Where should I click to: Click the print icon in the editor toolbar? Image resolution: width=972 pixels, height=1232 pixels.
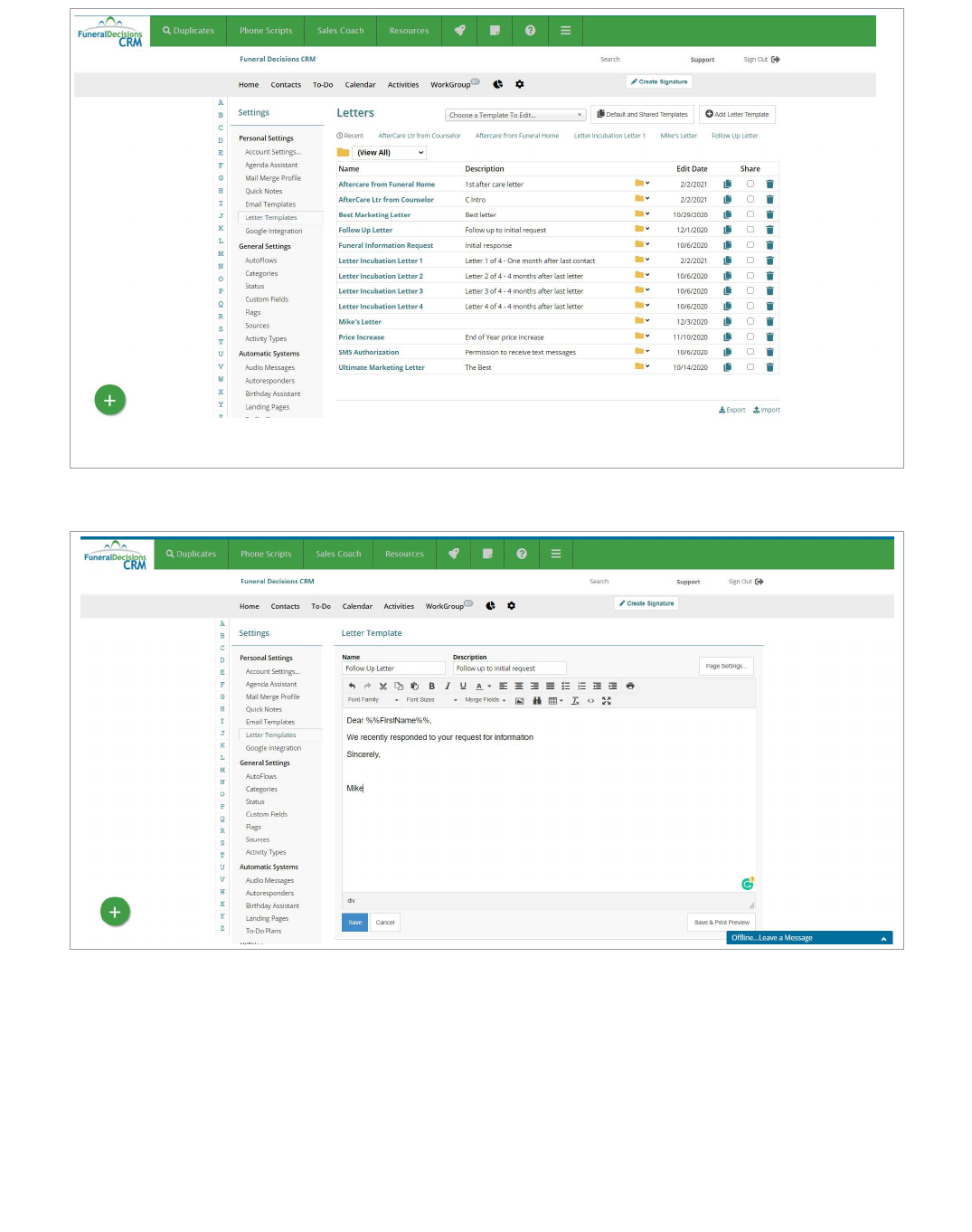point(630,687)
